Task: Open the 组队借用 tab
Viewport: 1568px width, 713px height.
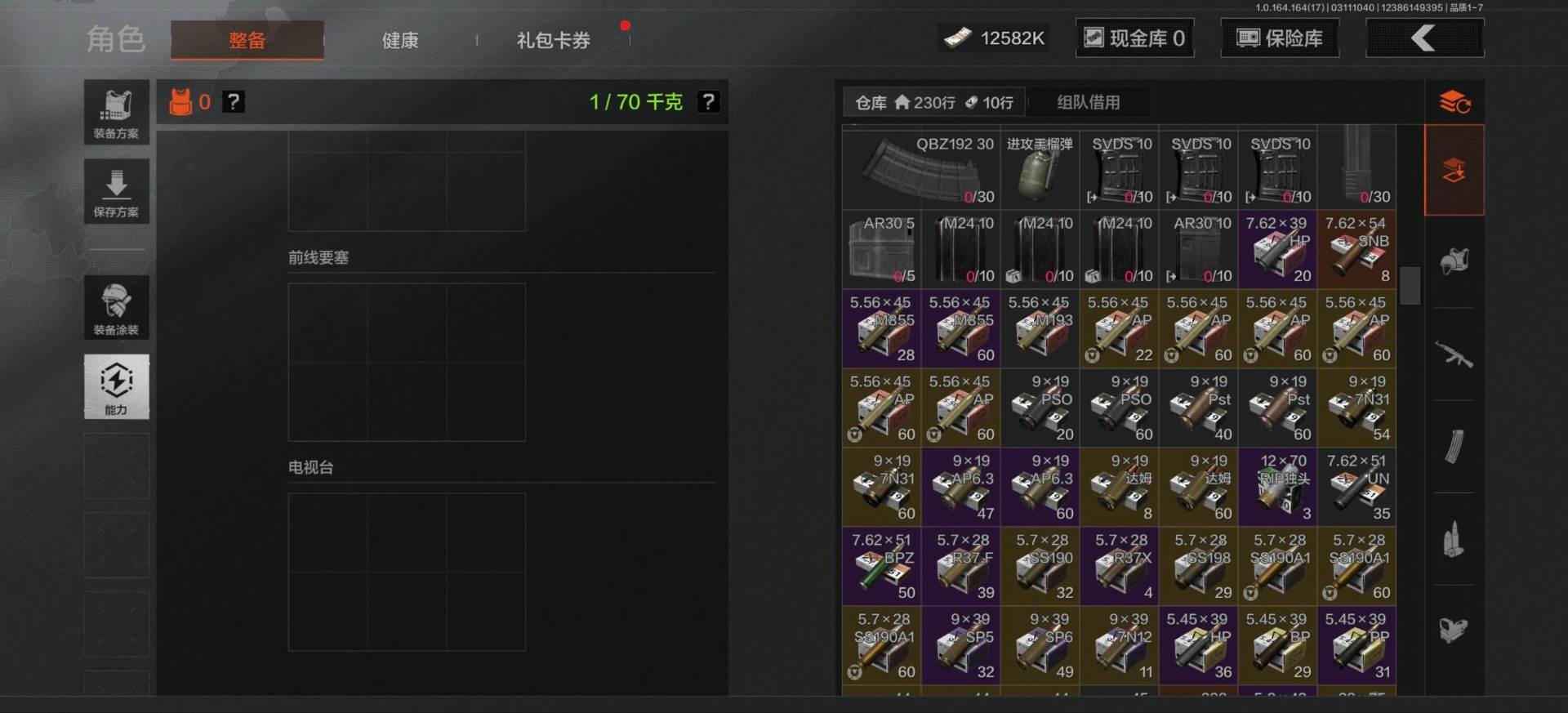Action: [1089, 102]
